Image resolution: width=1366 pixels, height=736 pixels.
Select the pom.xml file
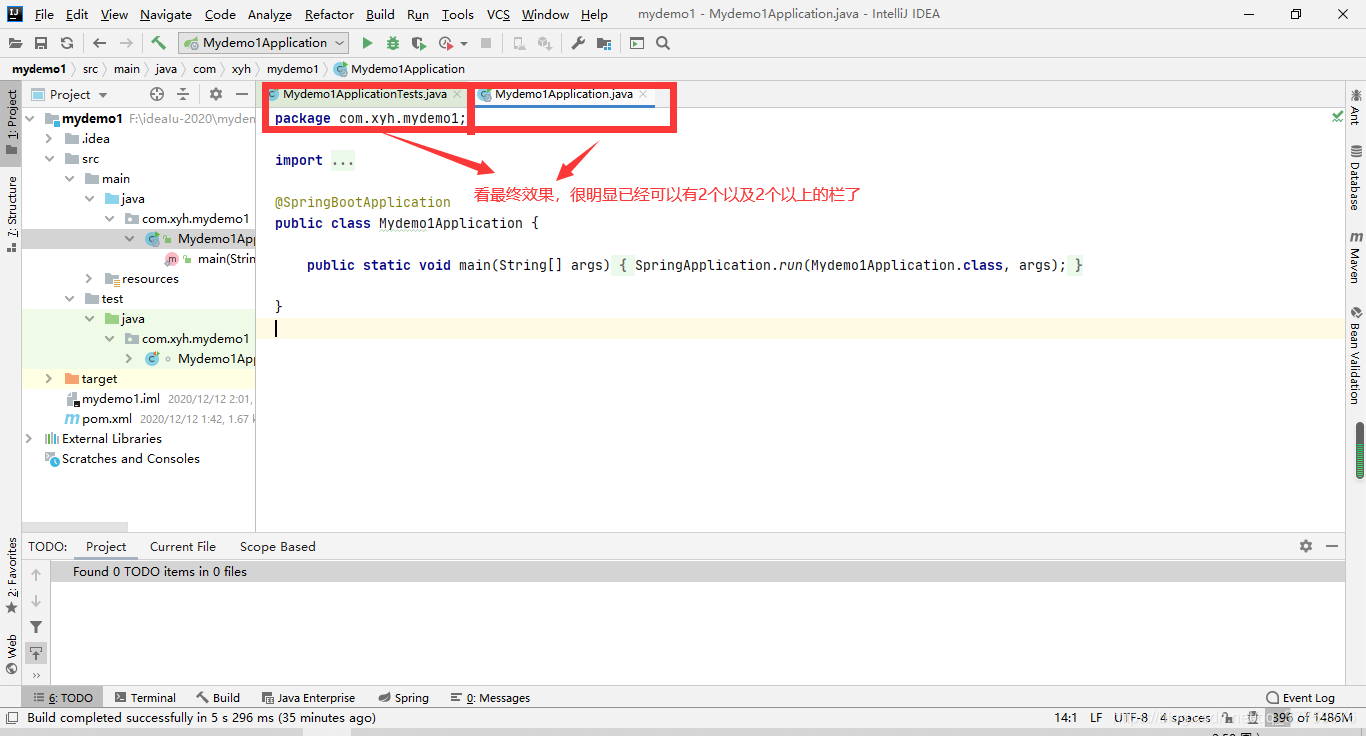[x=107, y=419]
